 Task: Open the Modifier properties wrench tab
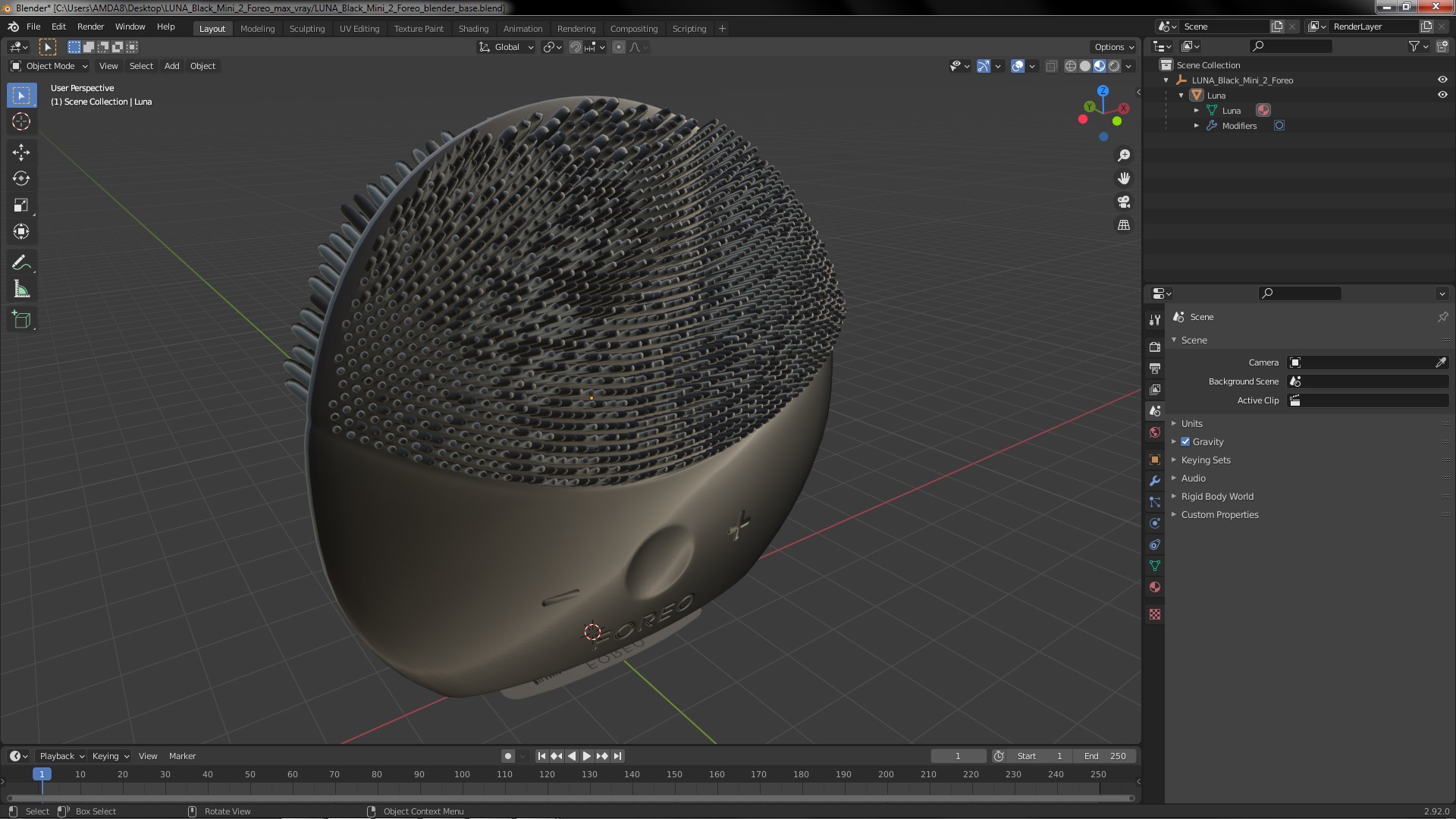coord(1155,481)
